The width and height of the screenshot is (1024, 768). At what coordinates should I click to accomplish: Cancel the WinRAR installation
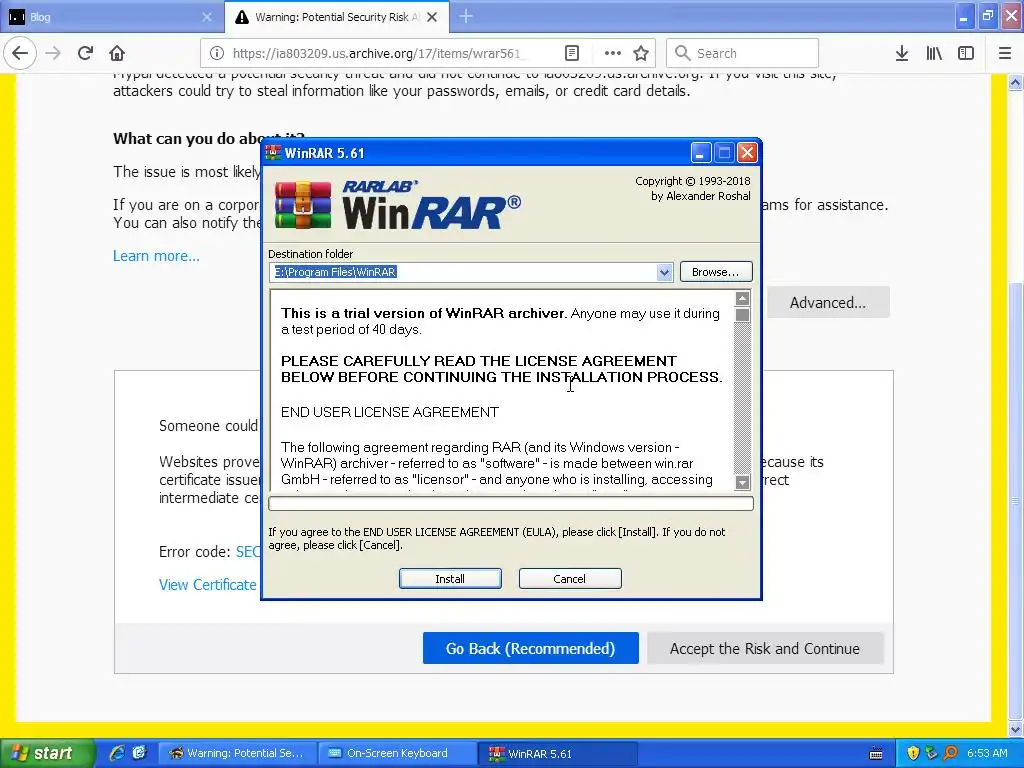coord(569,579)
